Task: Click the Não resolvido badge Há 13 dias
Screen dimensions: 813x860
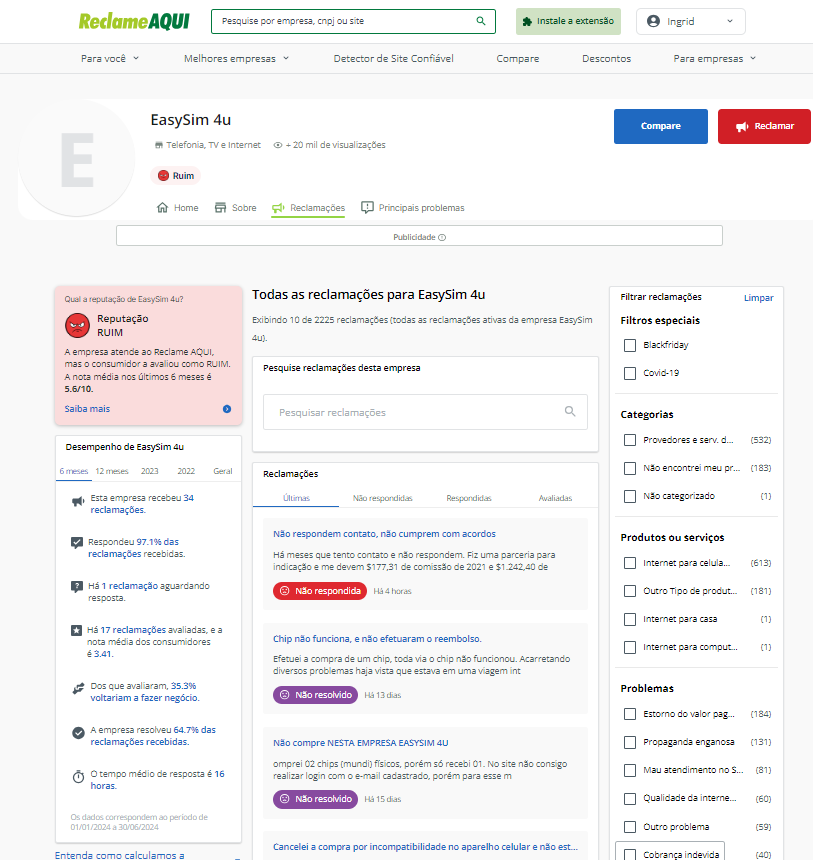Action: [315, 695]
